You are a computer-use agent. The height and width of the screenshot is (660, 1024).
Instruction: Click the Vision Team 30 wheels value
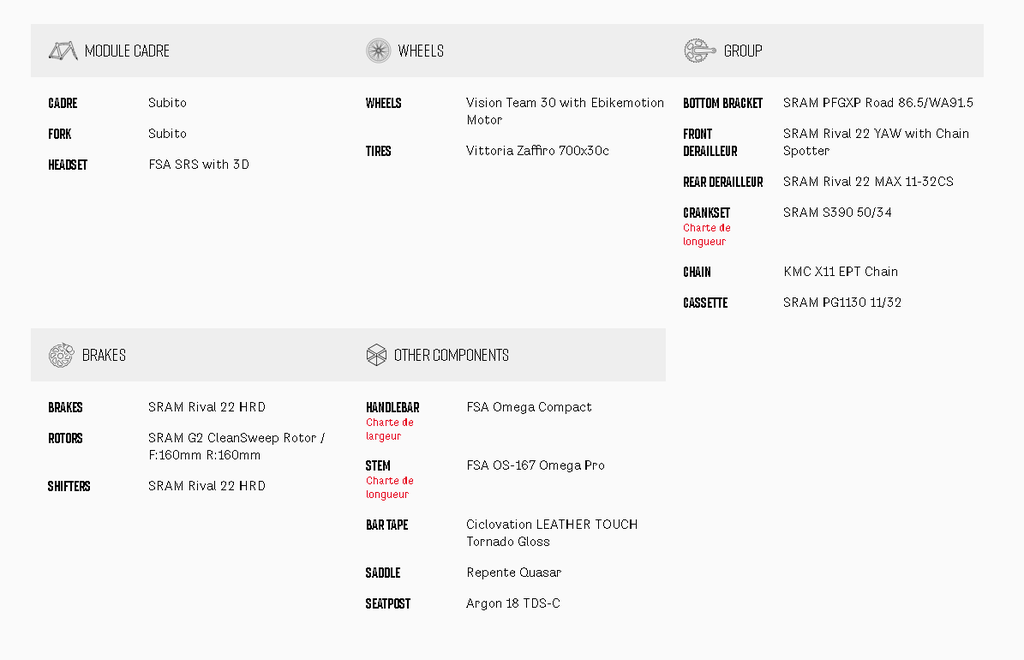point(565,111)
